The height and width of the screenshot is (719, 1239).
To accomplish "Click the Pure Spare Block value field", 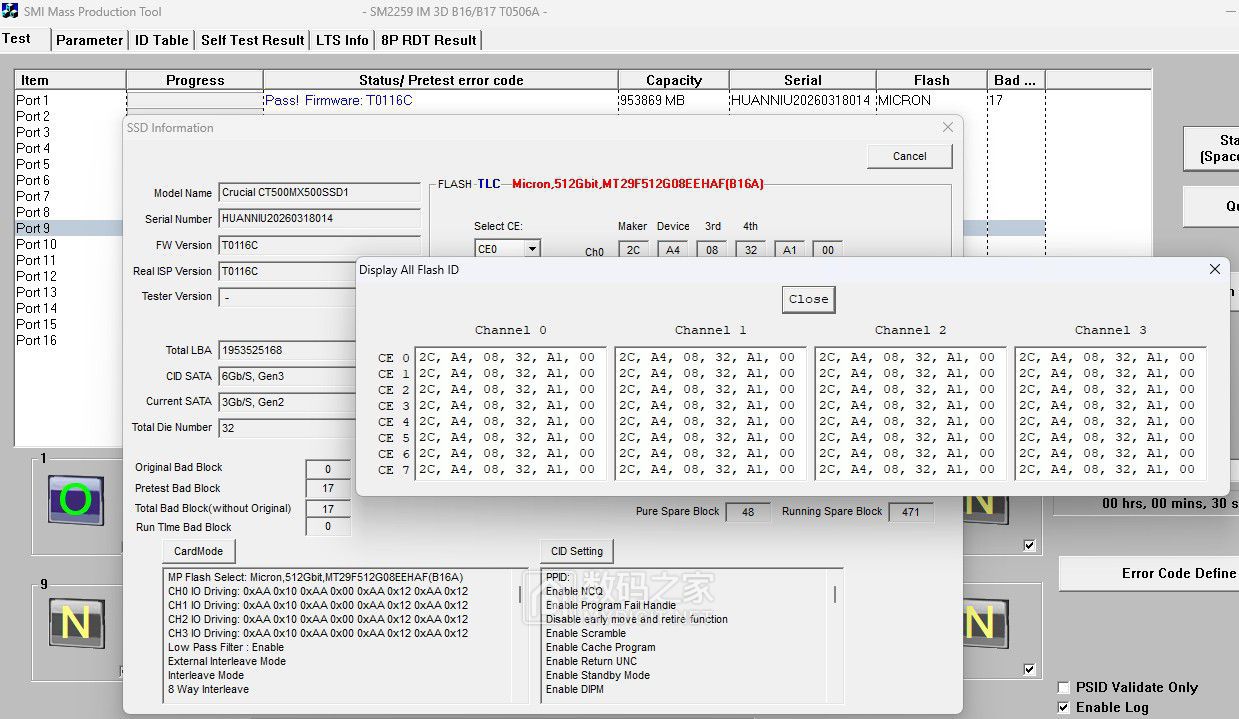I will pyautogui.click(x=748, y=512).
